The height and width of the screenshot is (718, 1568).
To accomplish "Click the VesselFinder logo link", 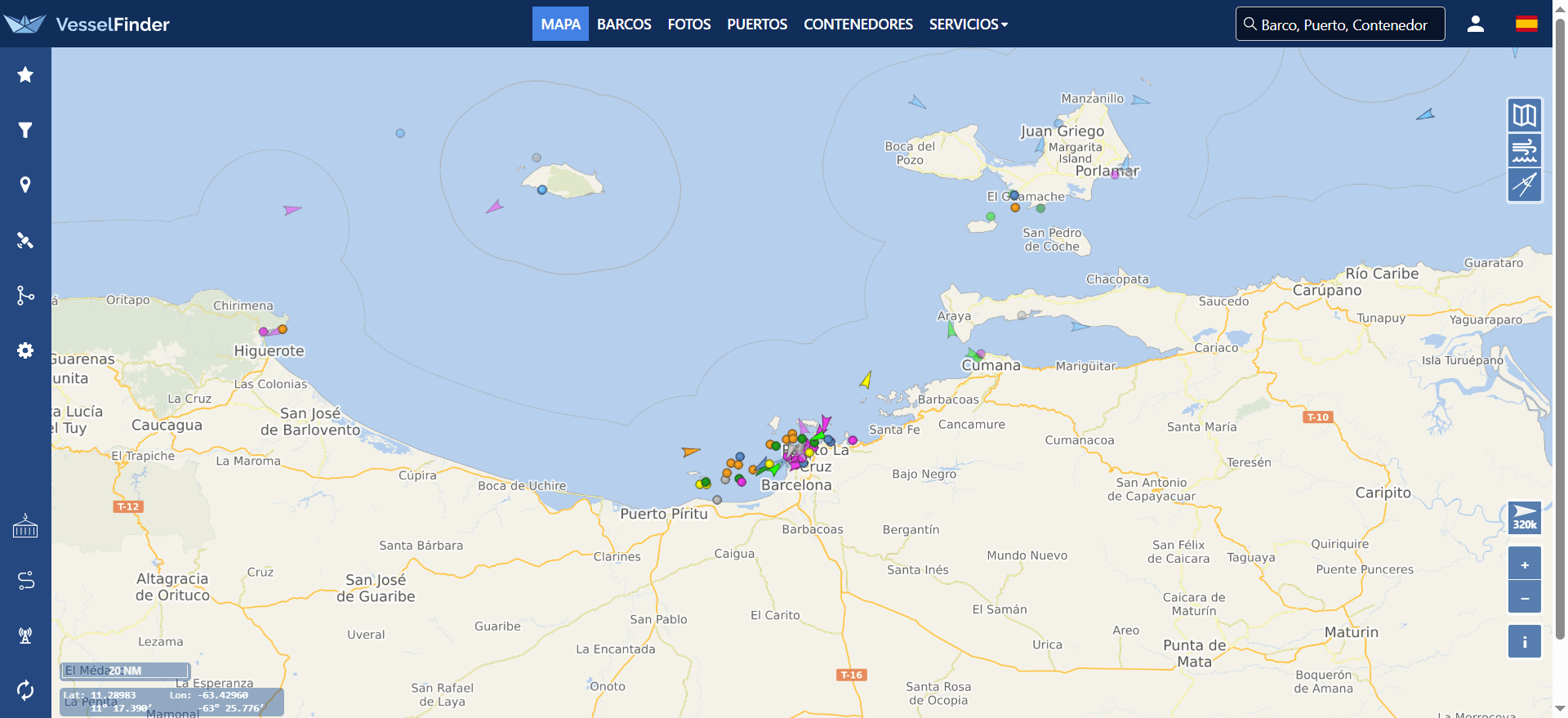I will 87,25.
